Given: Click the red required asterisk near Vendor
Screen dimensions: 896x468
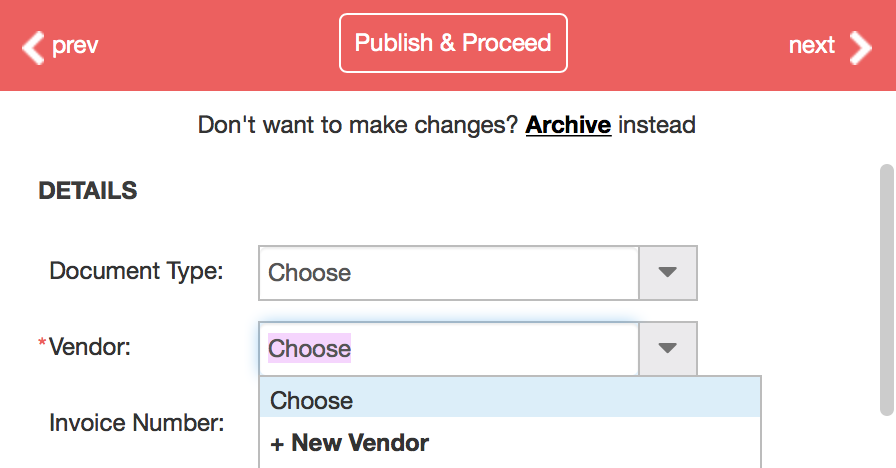Looking at the screenshot, I should coord(42,342).
